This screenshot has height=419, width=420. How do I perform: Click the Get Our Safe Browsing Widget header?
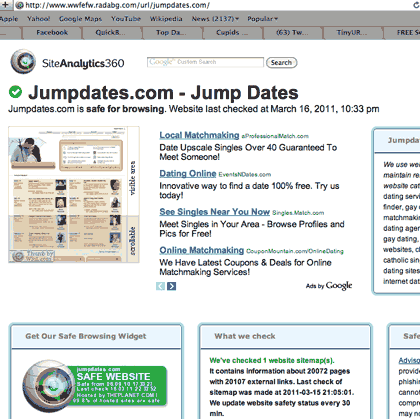click(86, 336)
